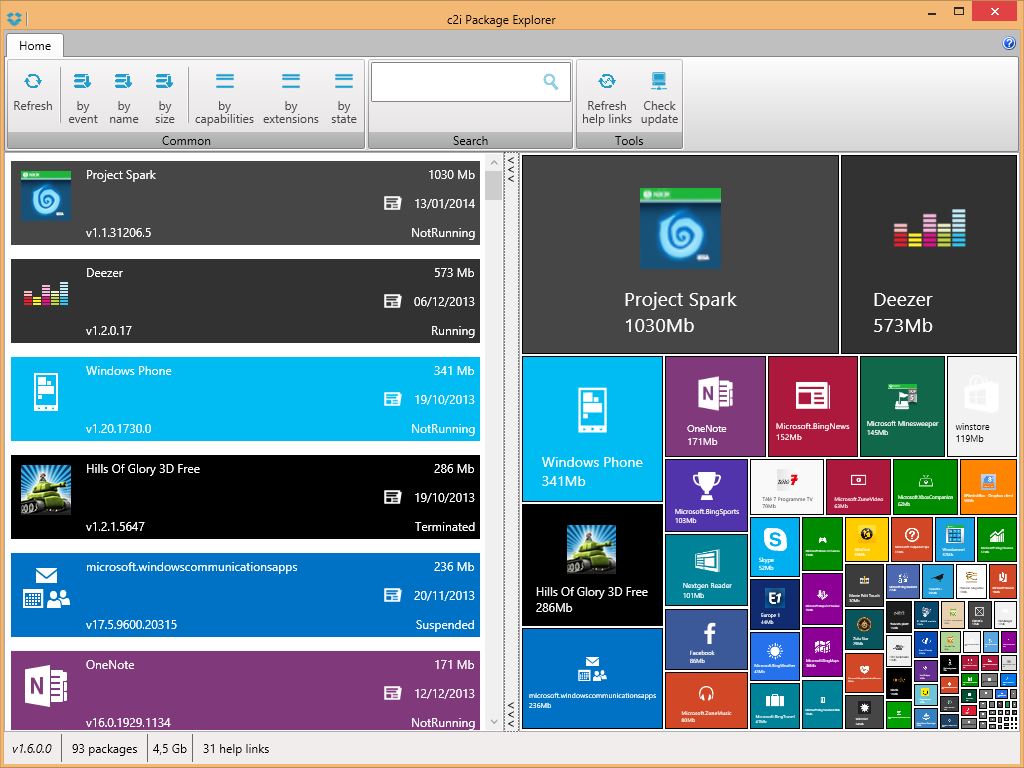Click the top splitter collapse arrows
The width and height of the screenshot is (1024, 768).
pyautogui.click(x=511, y=168)
